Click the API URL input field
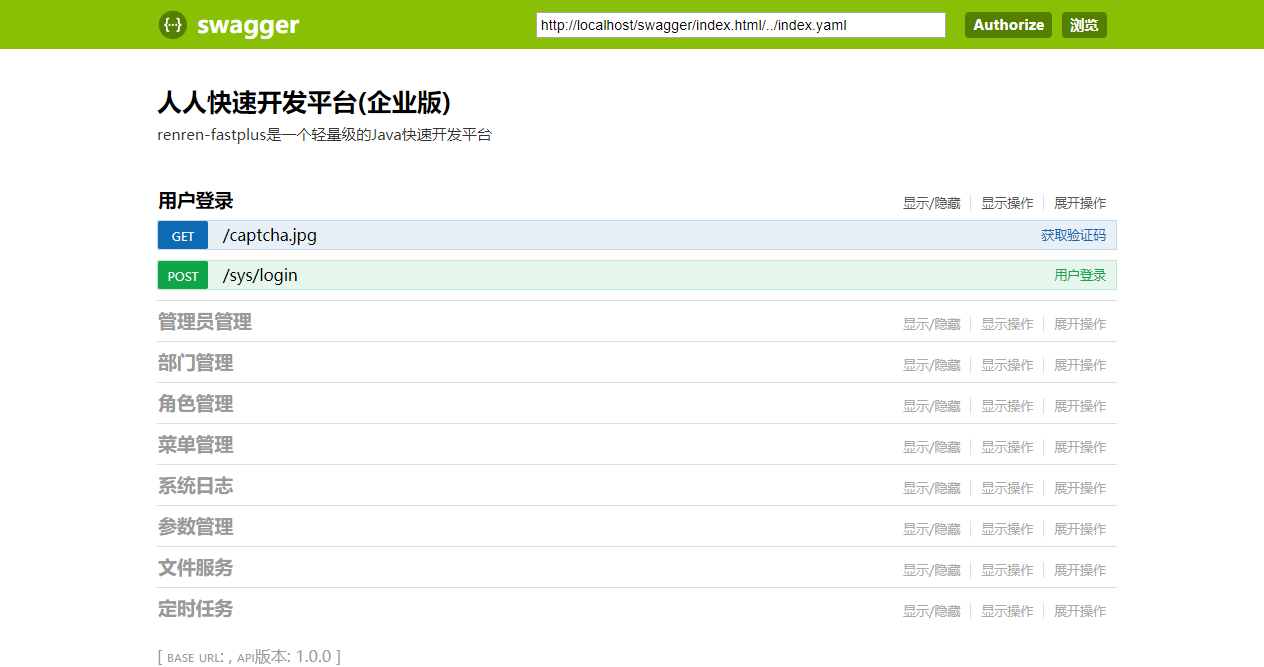 point(740,25)
